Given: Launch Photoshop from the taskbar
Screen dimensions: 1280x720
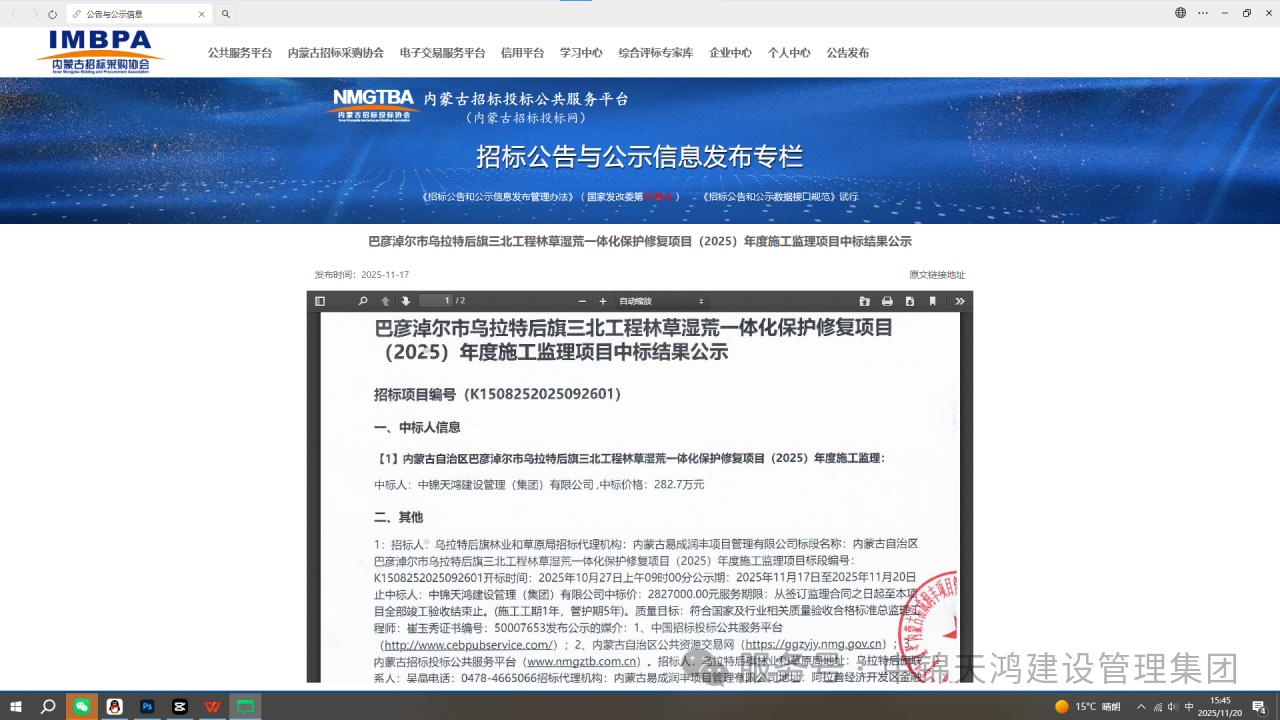Looking at the screenshot, I should point(146,706).
